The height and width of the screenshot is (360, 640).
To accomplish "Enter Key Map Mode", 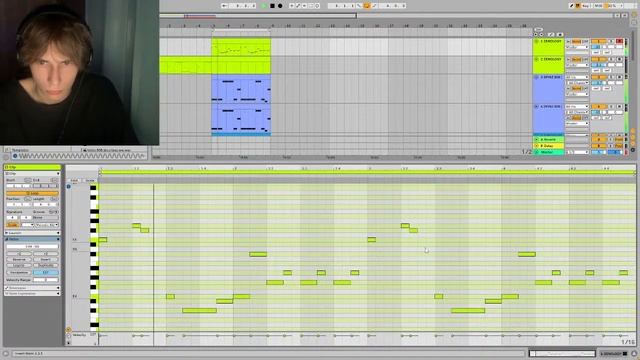I will click(586, 6).
